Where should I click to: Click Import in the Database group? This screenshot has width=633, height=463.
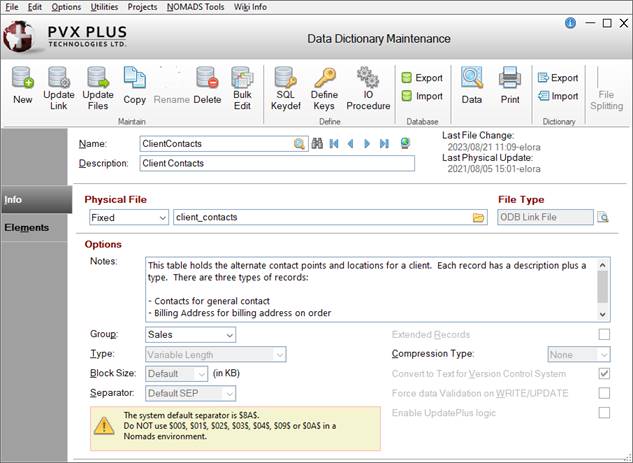tap(422, 96)
